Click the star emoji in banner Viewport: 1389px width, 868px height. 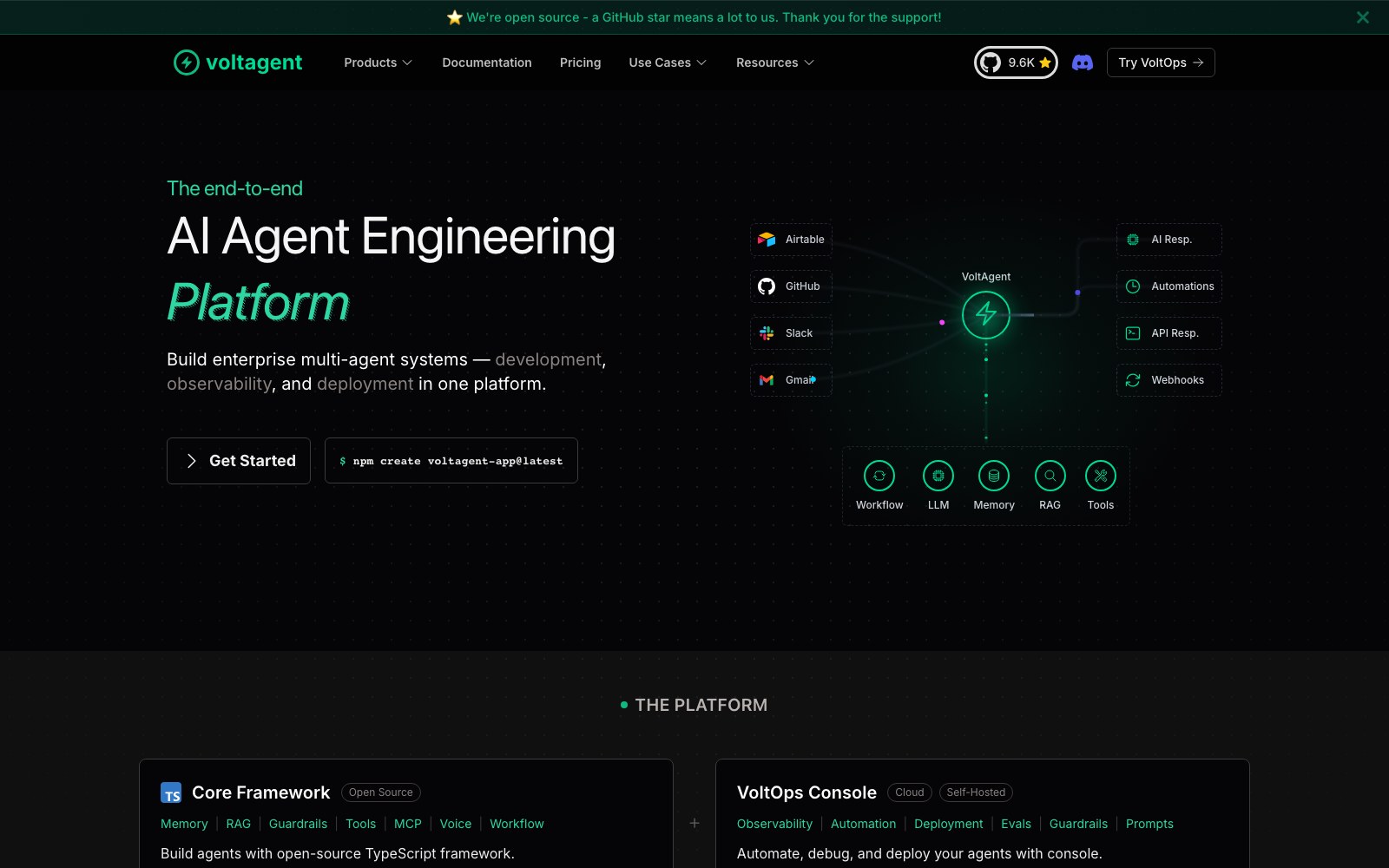[x=455, y=17]
